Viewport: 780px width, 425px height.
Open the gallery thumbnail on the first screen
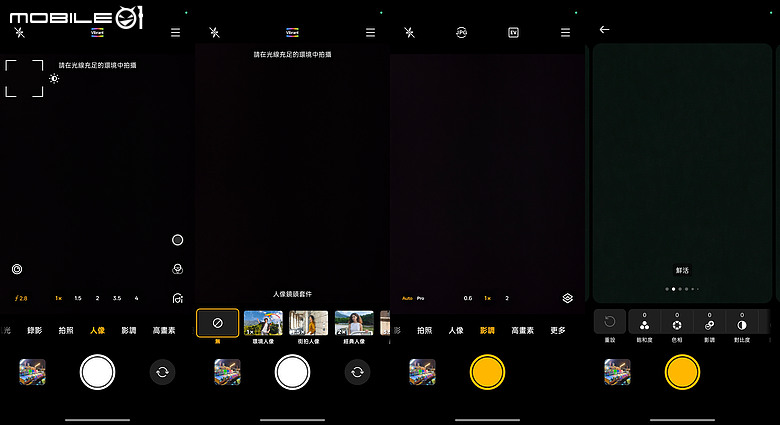pyautogui.click(x=32, y=372)
